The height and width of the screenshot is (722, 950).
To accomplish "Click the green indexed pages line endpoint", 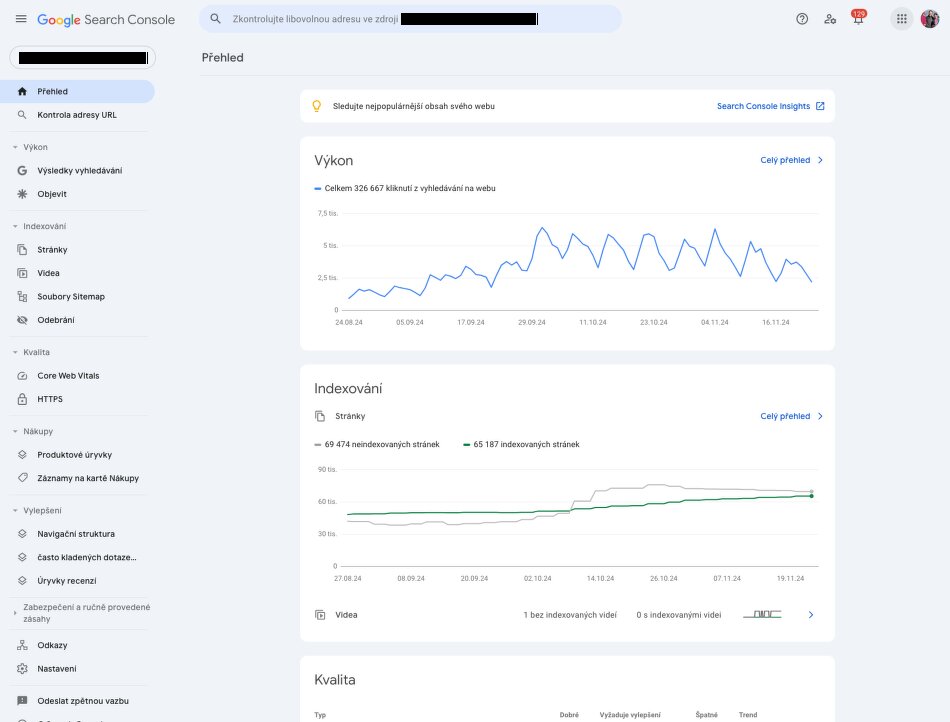I will 811,495.
